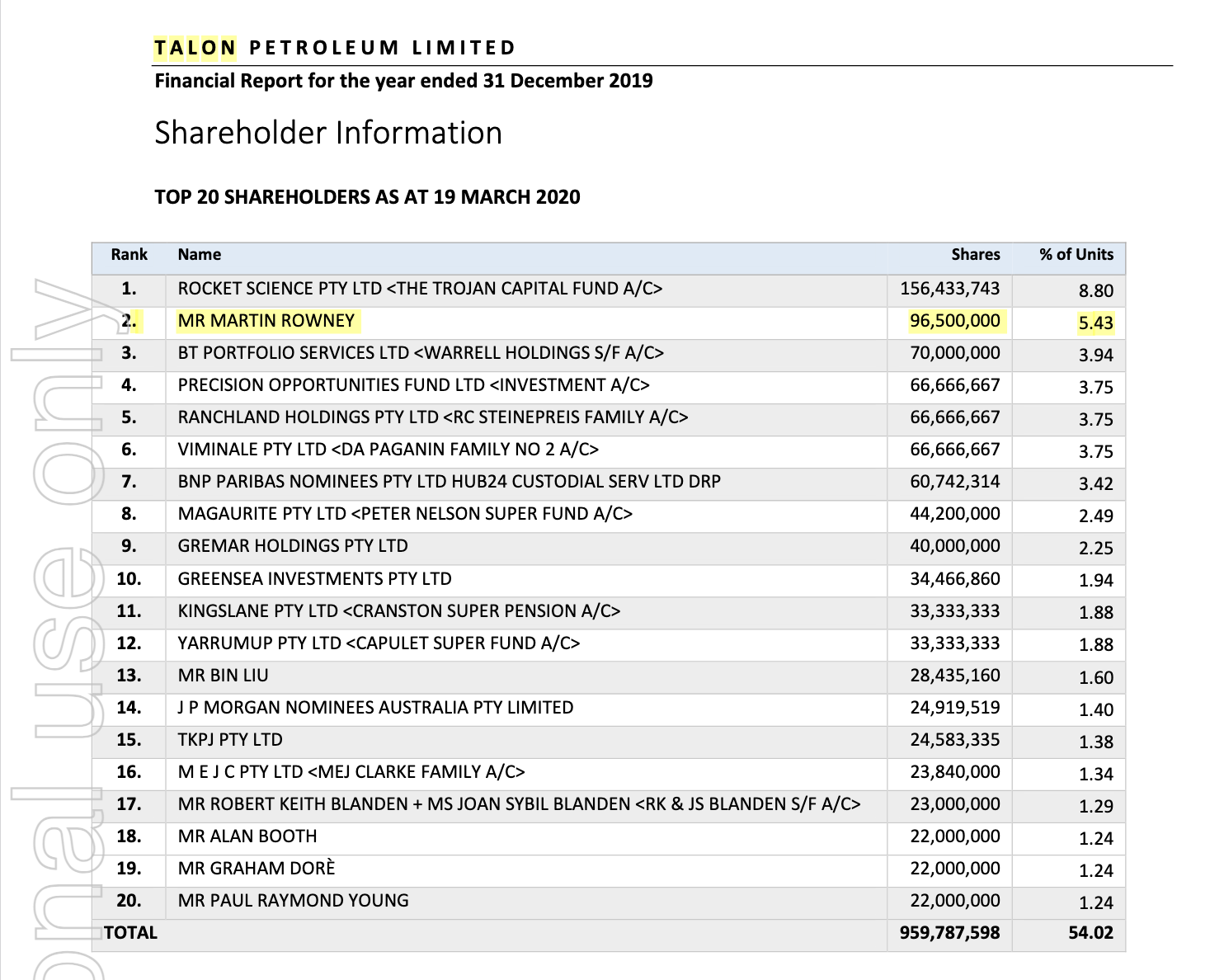This screenshot has width=1224, height=980.
Task: Click rank number '15.'
Action: coord(129,740)
